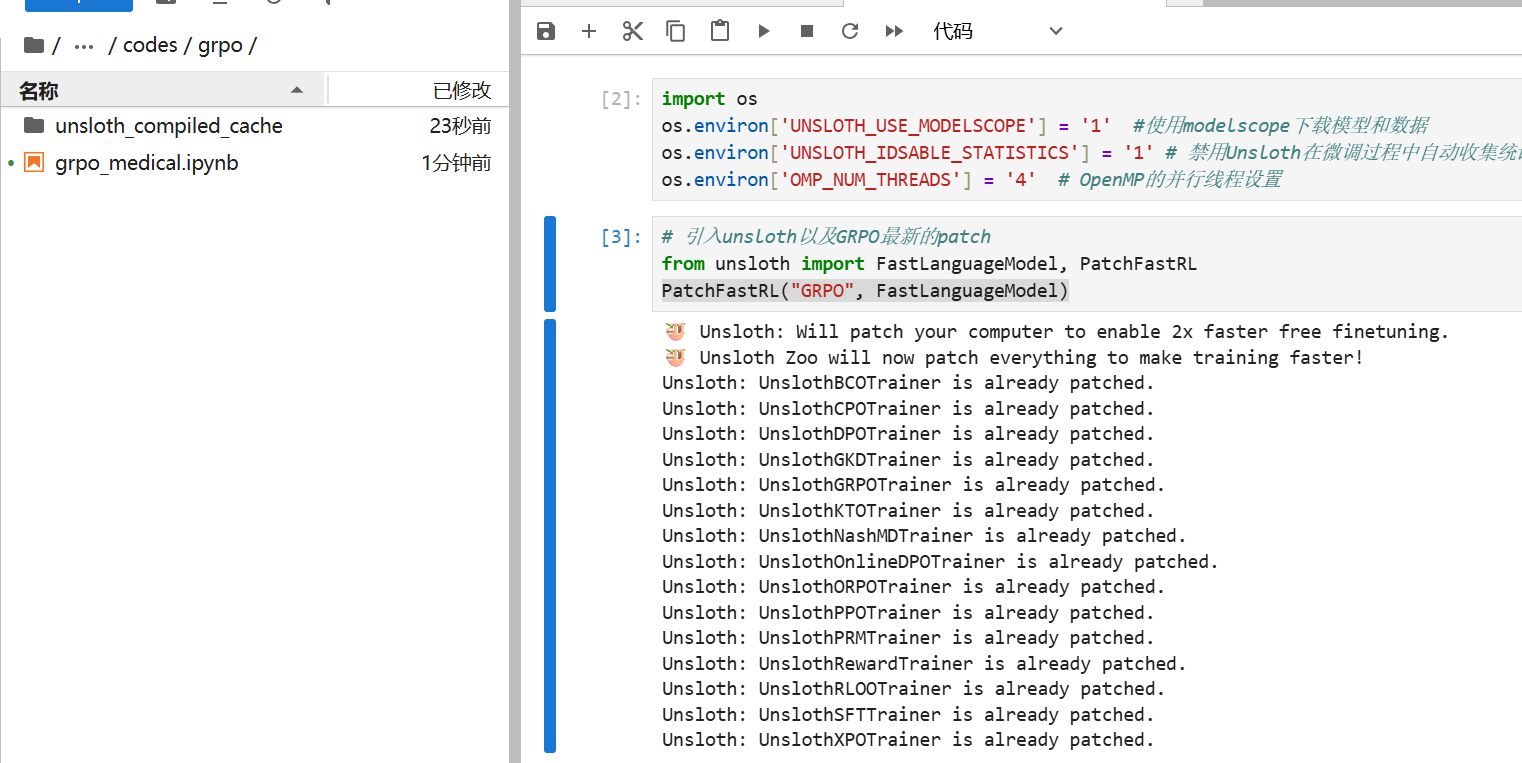Click the 1分钟前 modified time
Image resolution: width=1522 pixels, height=763 pixels.
pos(457,163)
